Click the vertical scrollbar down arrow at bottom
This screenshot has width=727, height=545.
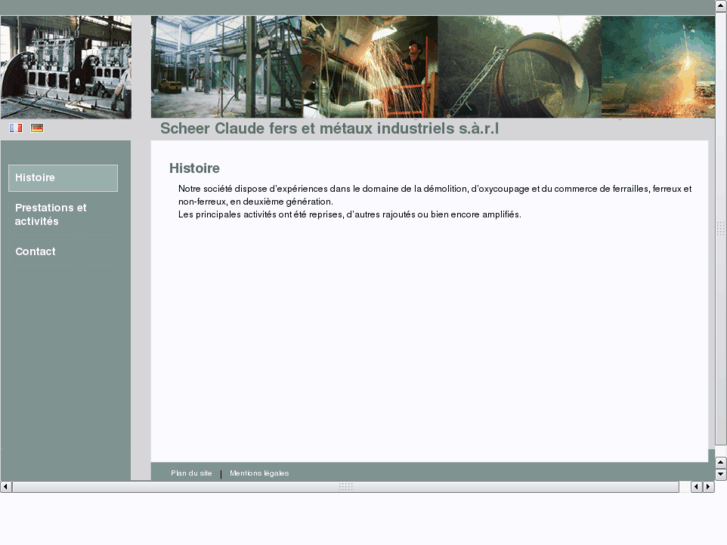tap(721, 474)
